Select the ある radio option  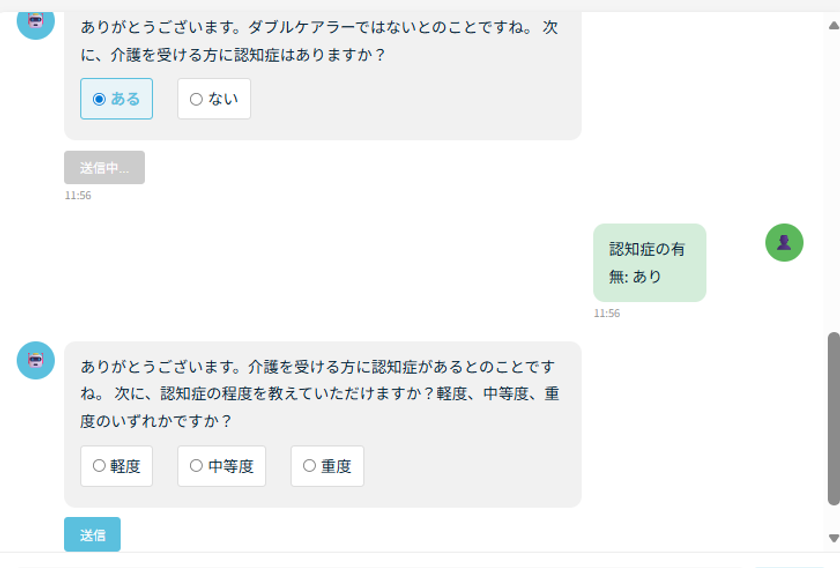click(116, 99)
